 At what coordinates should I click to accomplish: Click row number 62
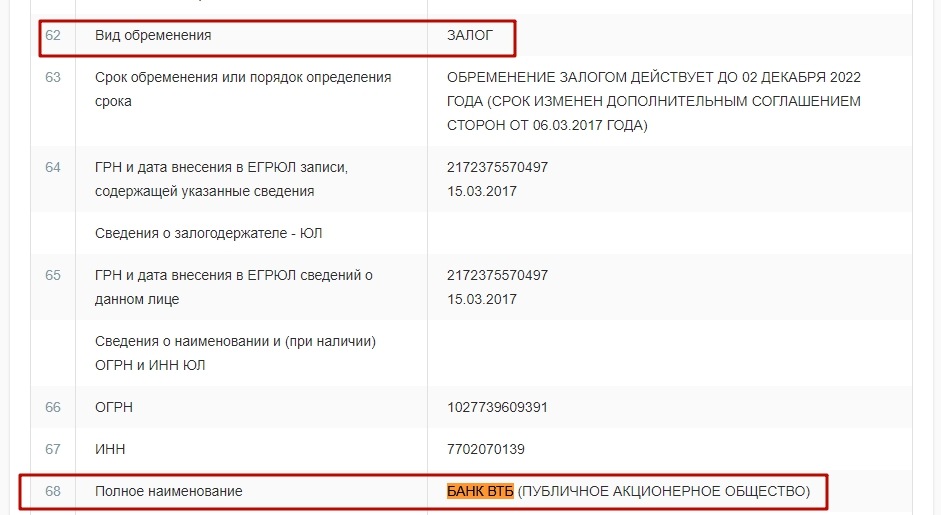53,35
